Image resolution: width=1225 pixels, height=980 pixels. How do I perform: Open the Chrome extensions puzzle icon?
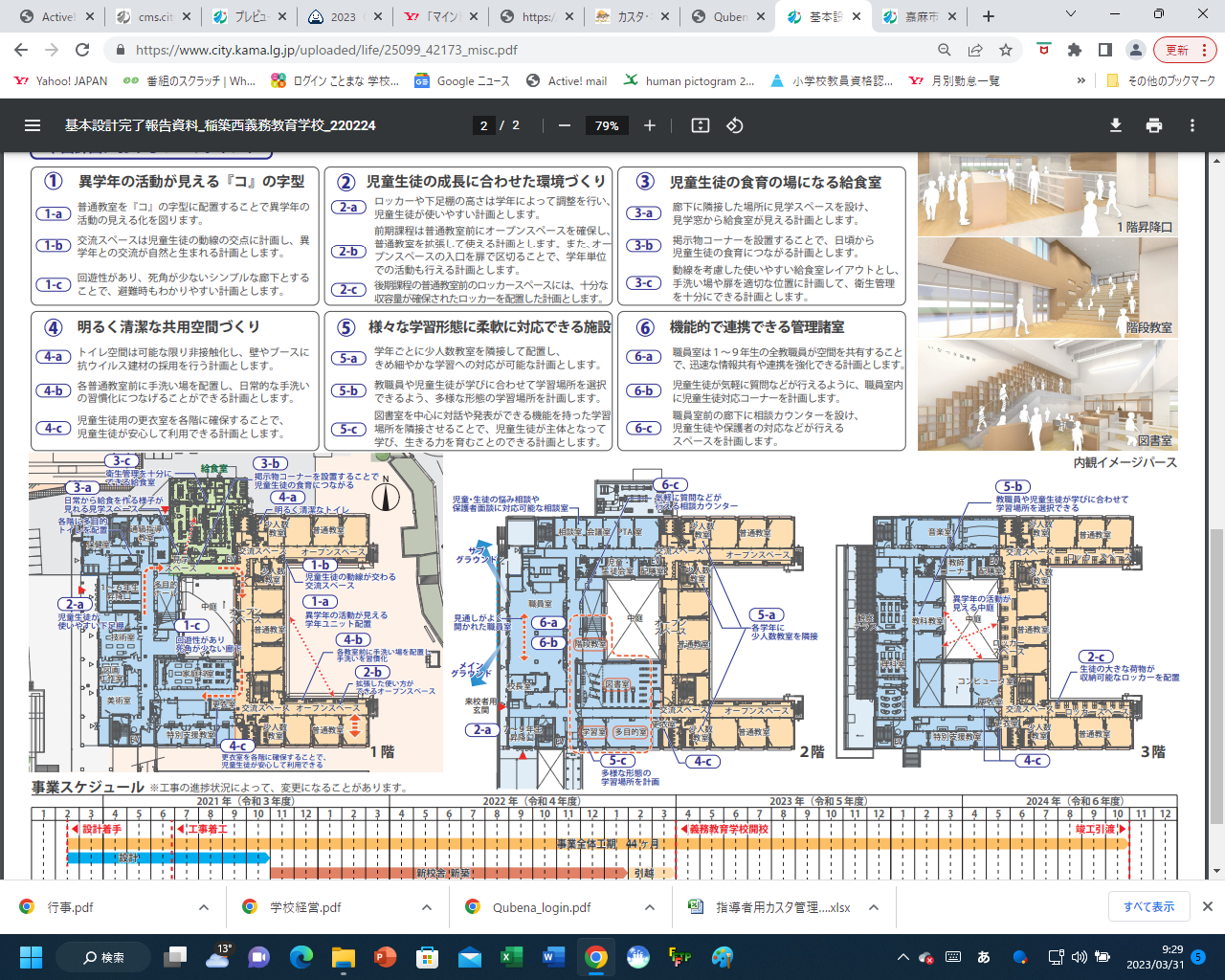pyautogui.click(x=1075, y=50)
